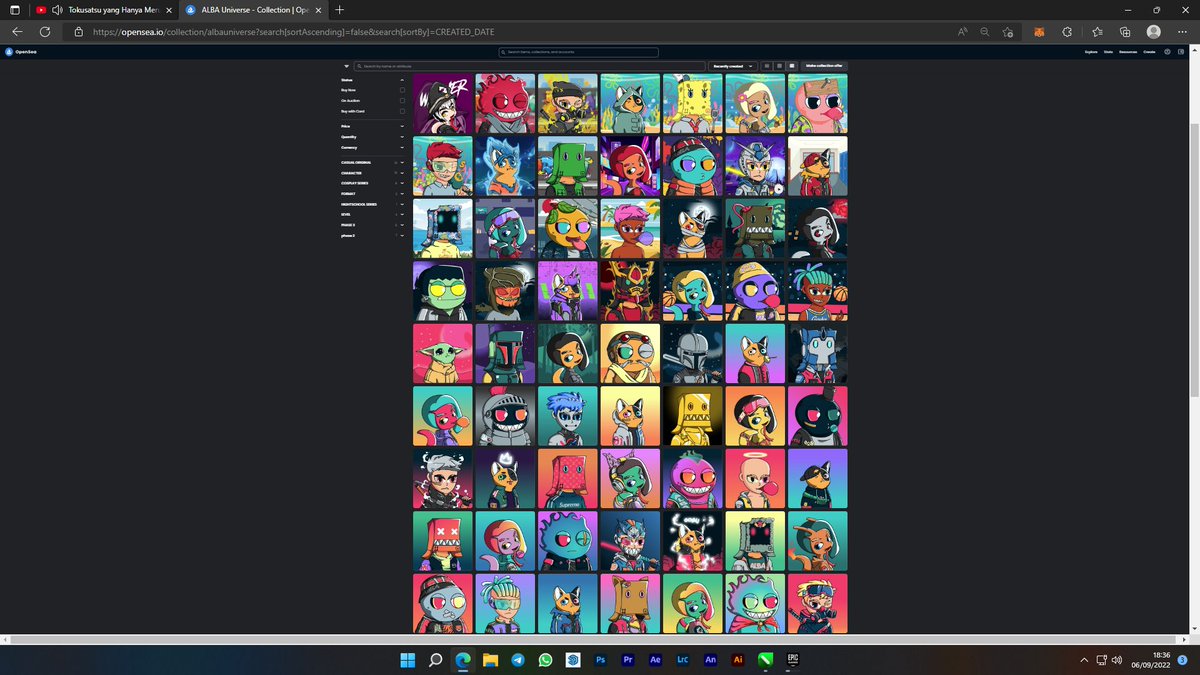Open the MetaMask fox extension
Viewport: 1200px width, 675px height.
(1040, 32)
